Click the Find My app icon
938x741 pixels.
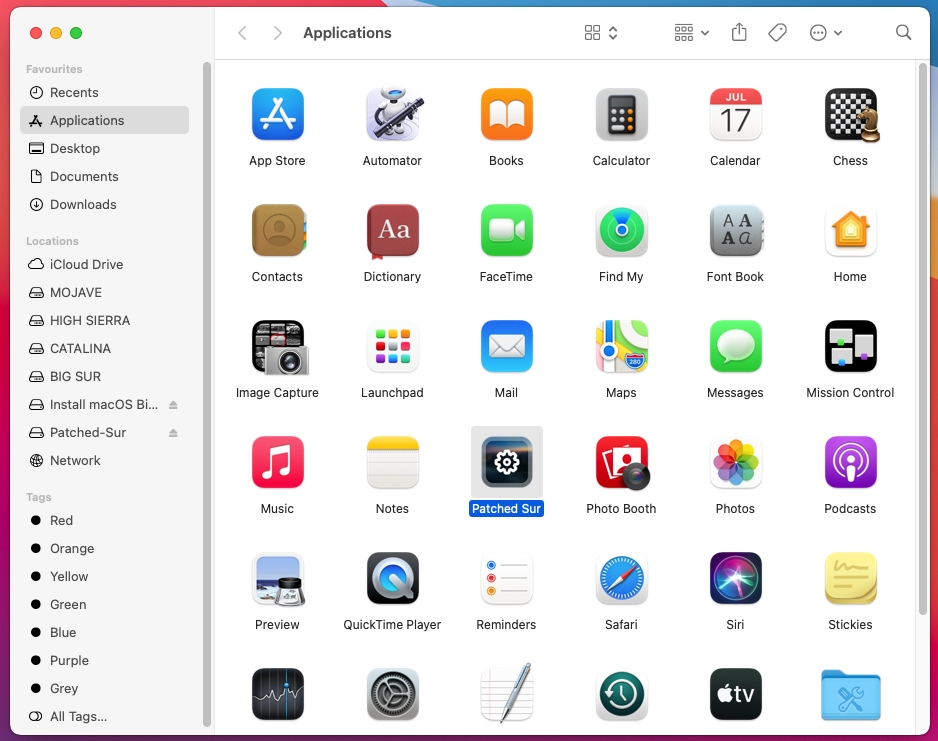tap(622, 230)
